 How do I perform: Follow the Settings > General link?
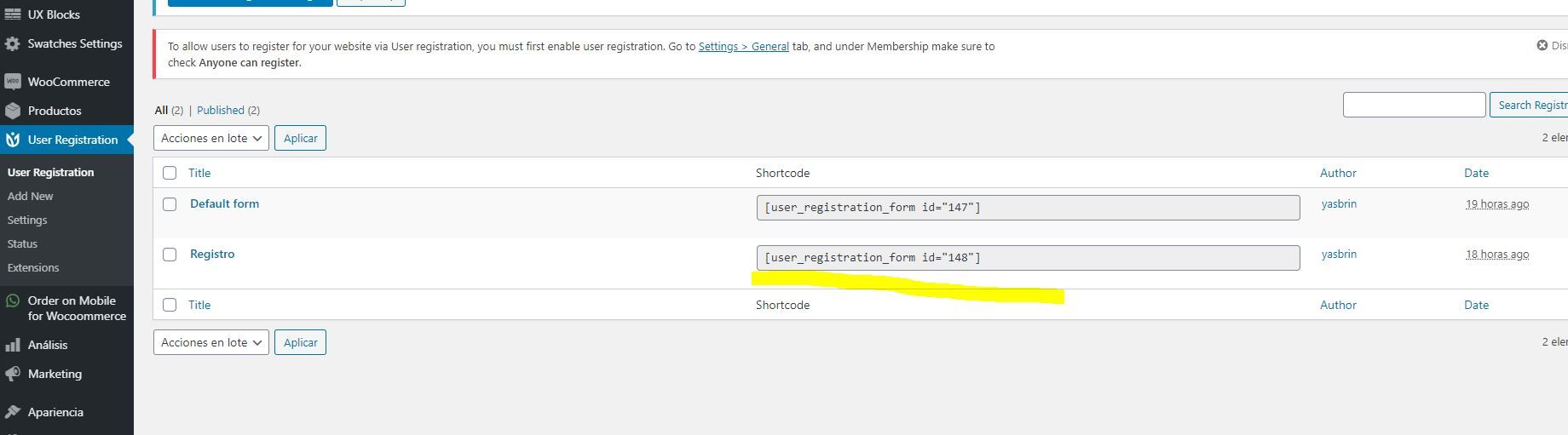tap(743, 46)
